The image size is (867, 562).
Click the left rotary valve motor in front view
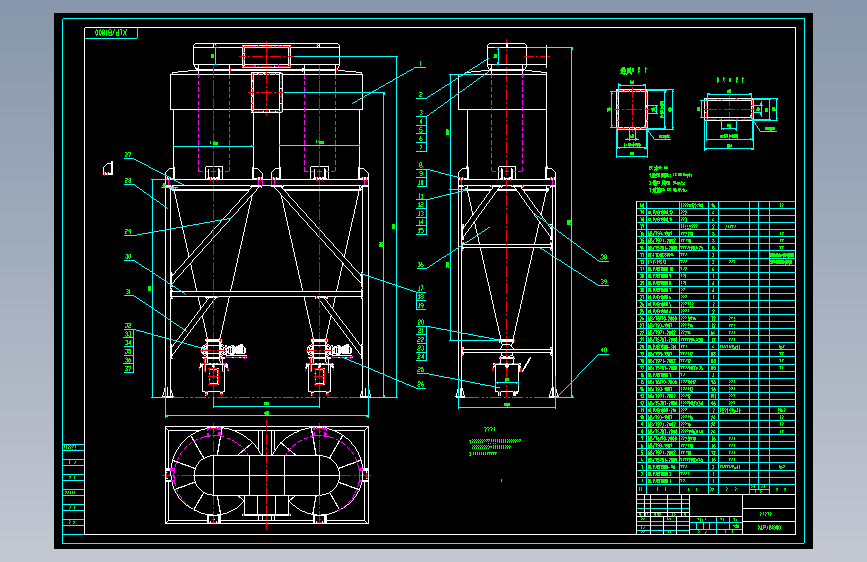click(235, 350)
